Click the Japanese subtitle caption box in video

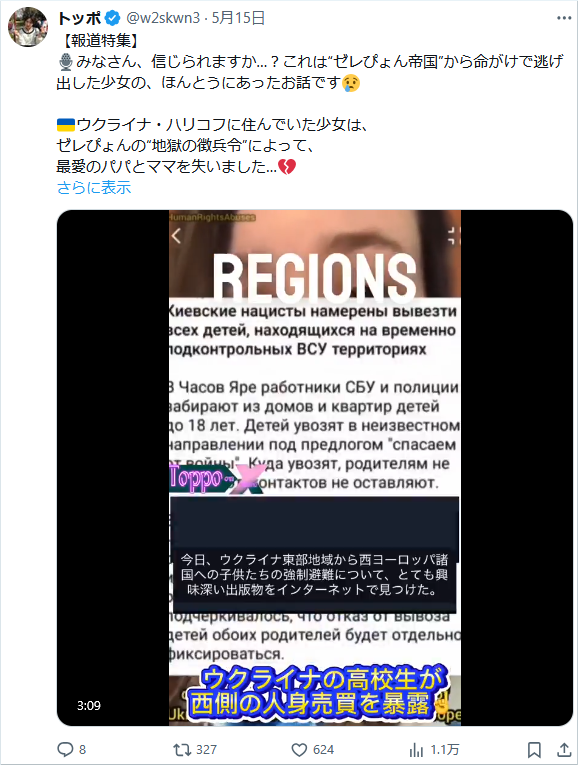pos(315,574)
